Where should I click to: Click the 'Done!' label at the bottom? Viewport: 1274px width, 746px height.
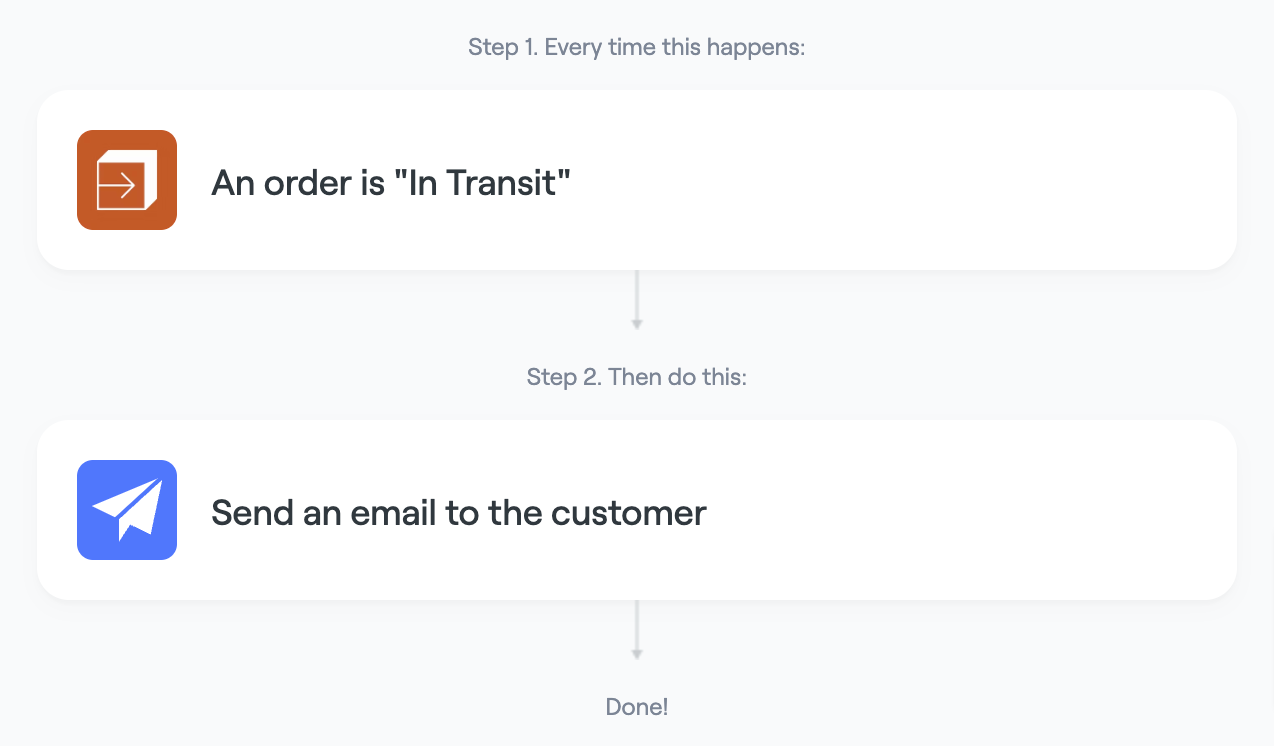click(x=637, y=707)
